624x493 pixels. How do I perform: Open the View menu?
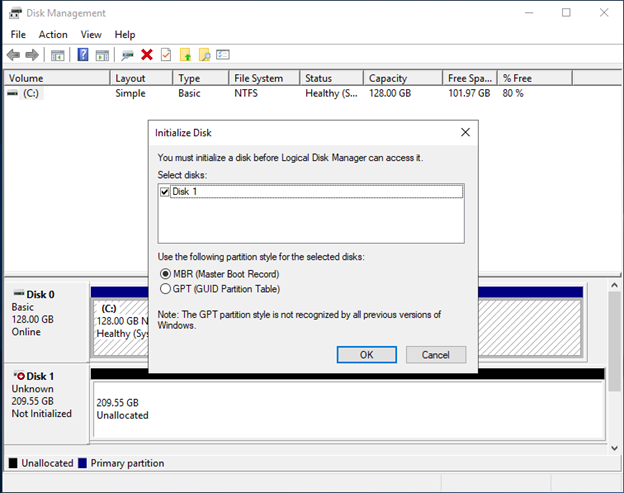point(91,35)
